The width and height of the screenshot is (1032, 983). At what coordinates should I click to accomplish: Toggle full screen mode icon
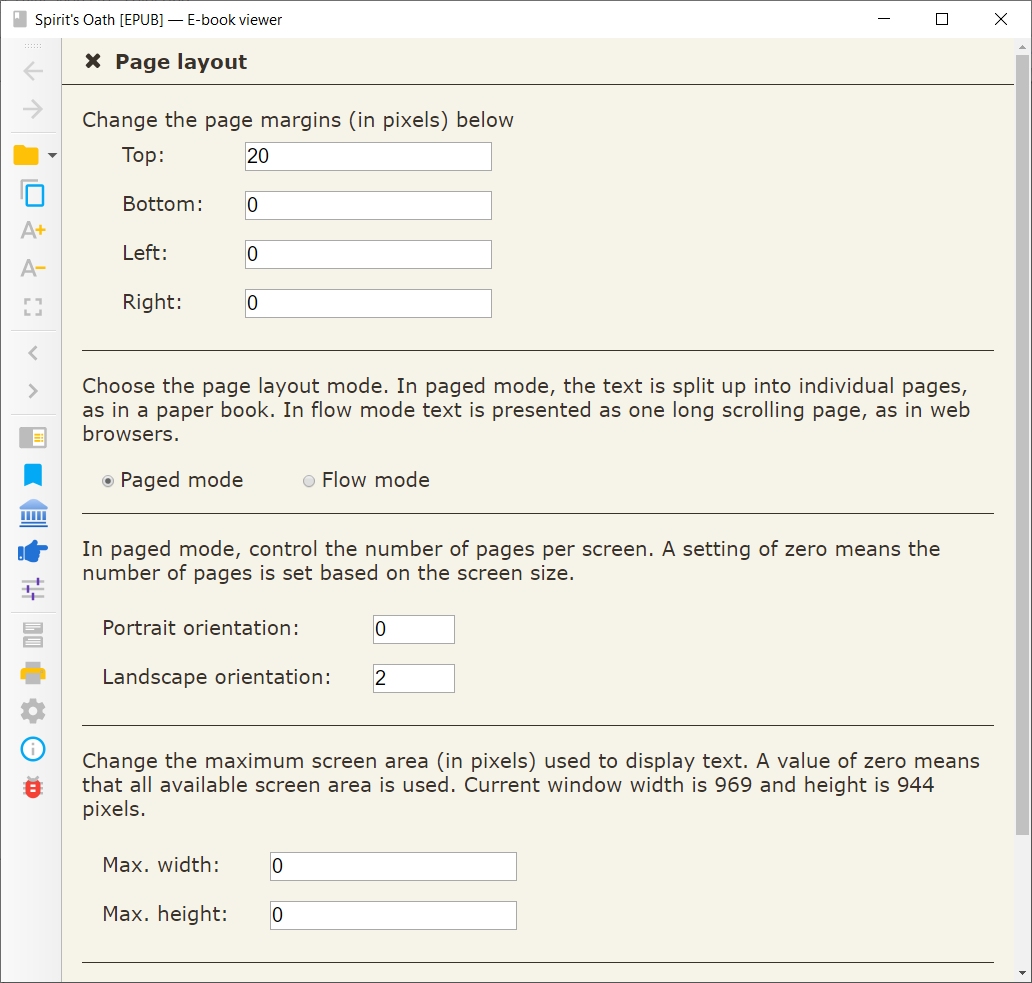(33, 307)
